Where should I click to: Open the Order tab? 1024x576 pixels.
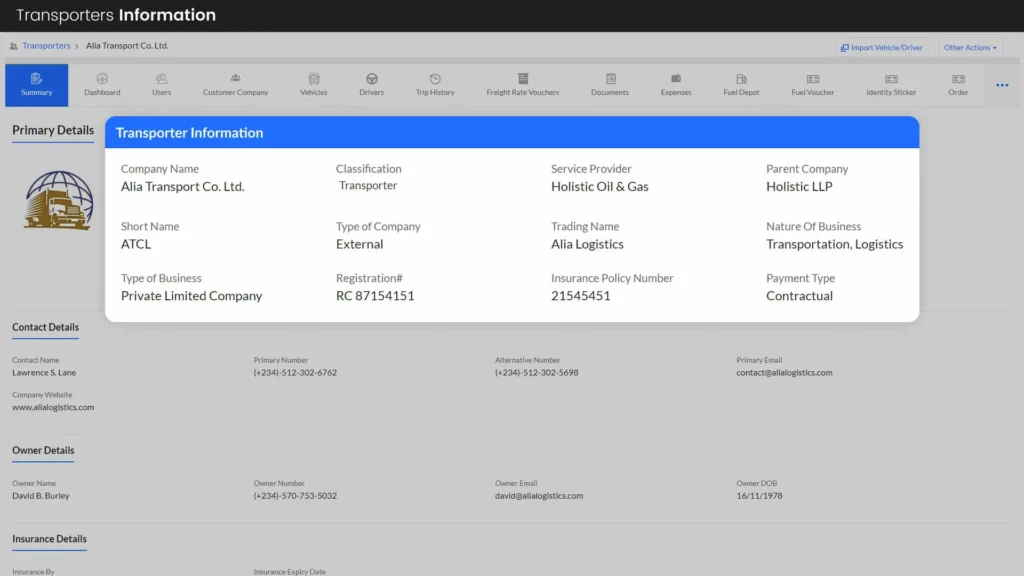coord(958,85)
